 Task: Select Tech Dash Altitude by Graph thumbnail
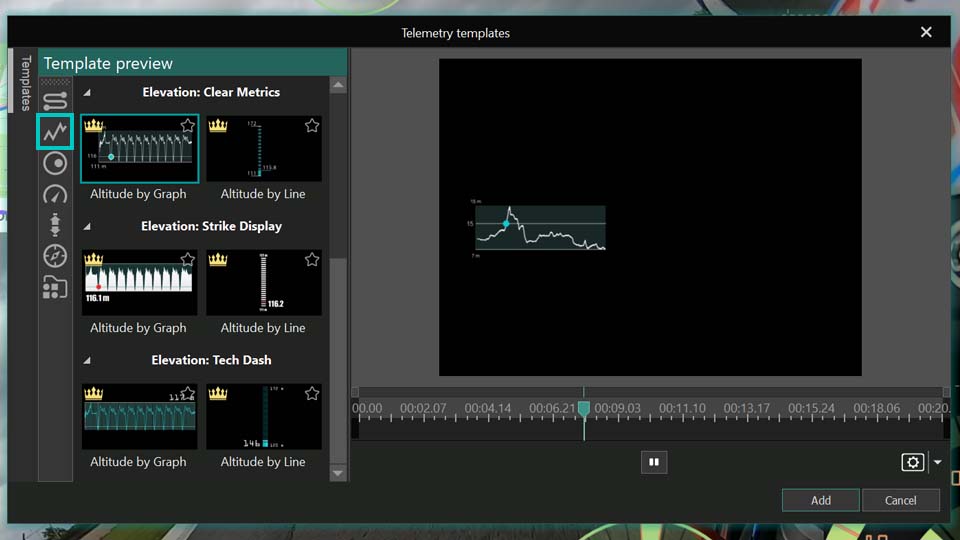pos(140,416)
